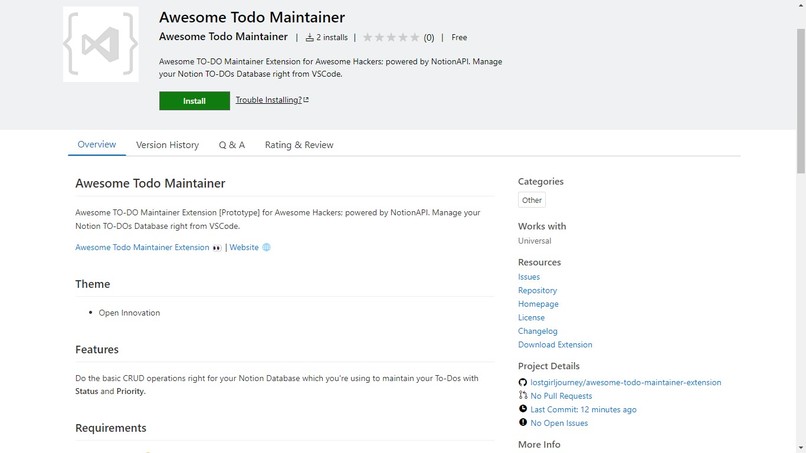Click the GitHub icon in Project Details
This screenshot has width=806, height=453.
[523, 382]
